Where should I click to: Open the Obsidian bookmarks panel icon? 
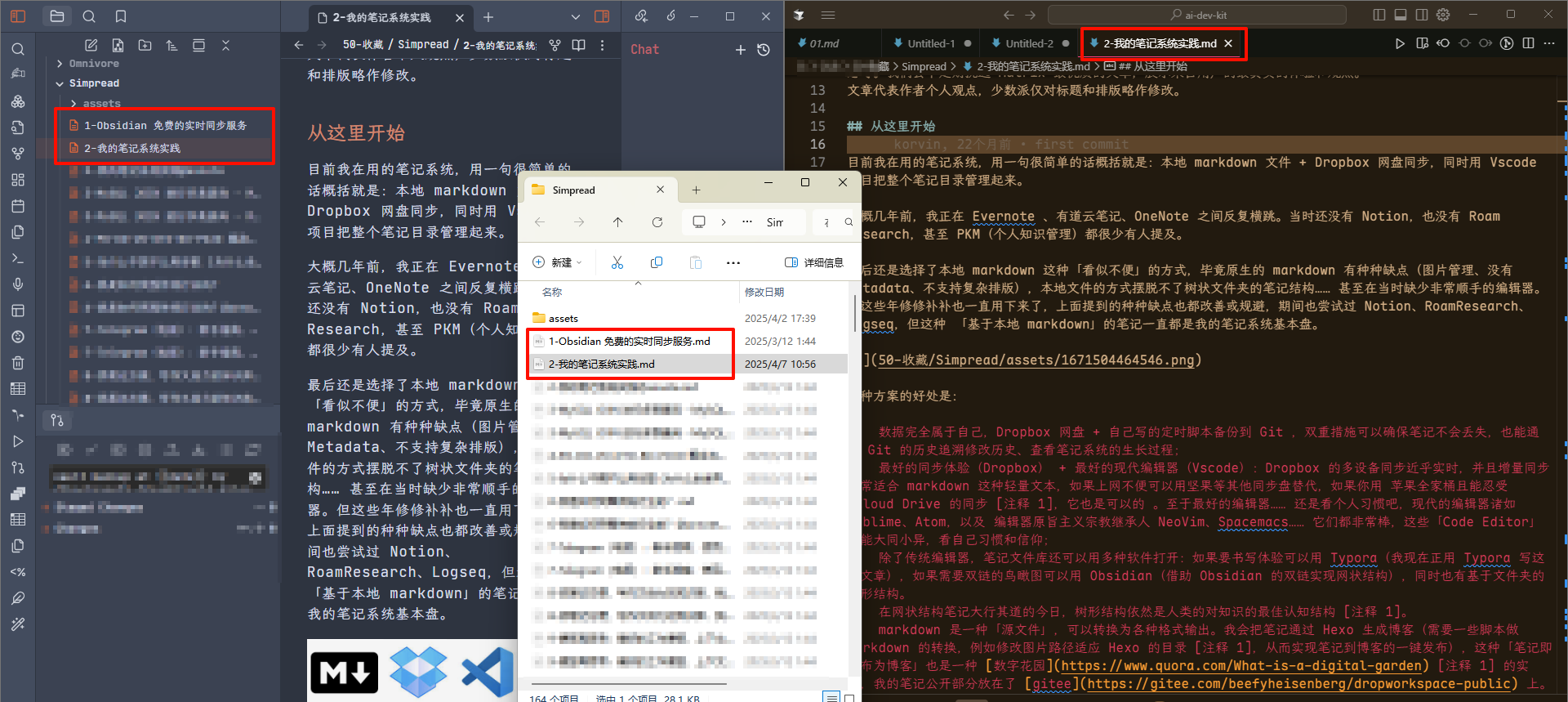(121, 16)
